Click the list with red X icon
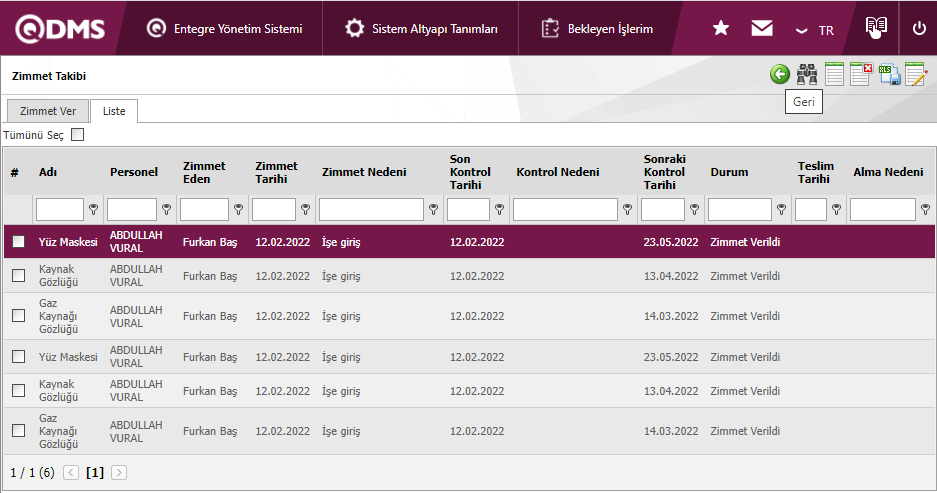 pyautogui.click(x=861, y=75)
